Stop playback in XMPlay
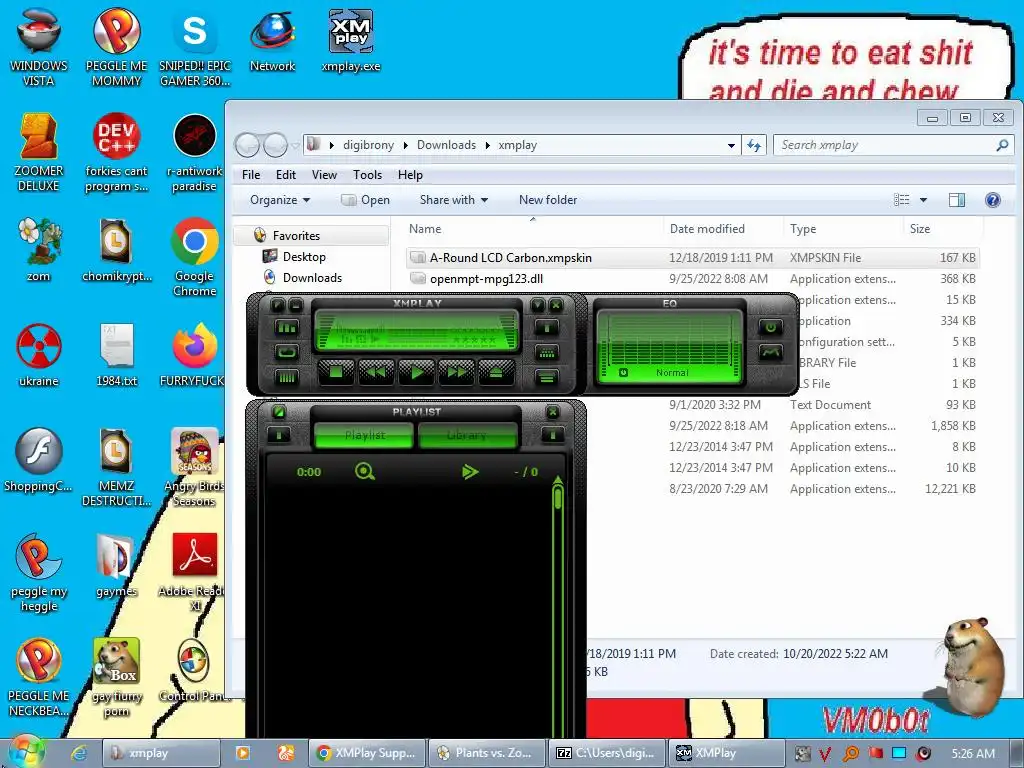The image size is (1024, 768). pyautogui.click(x=336, y=372)
